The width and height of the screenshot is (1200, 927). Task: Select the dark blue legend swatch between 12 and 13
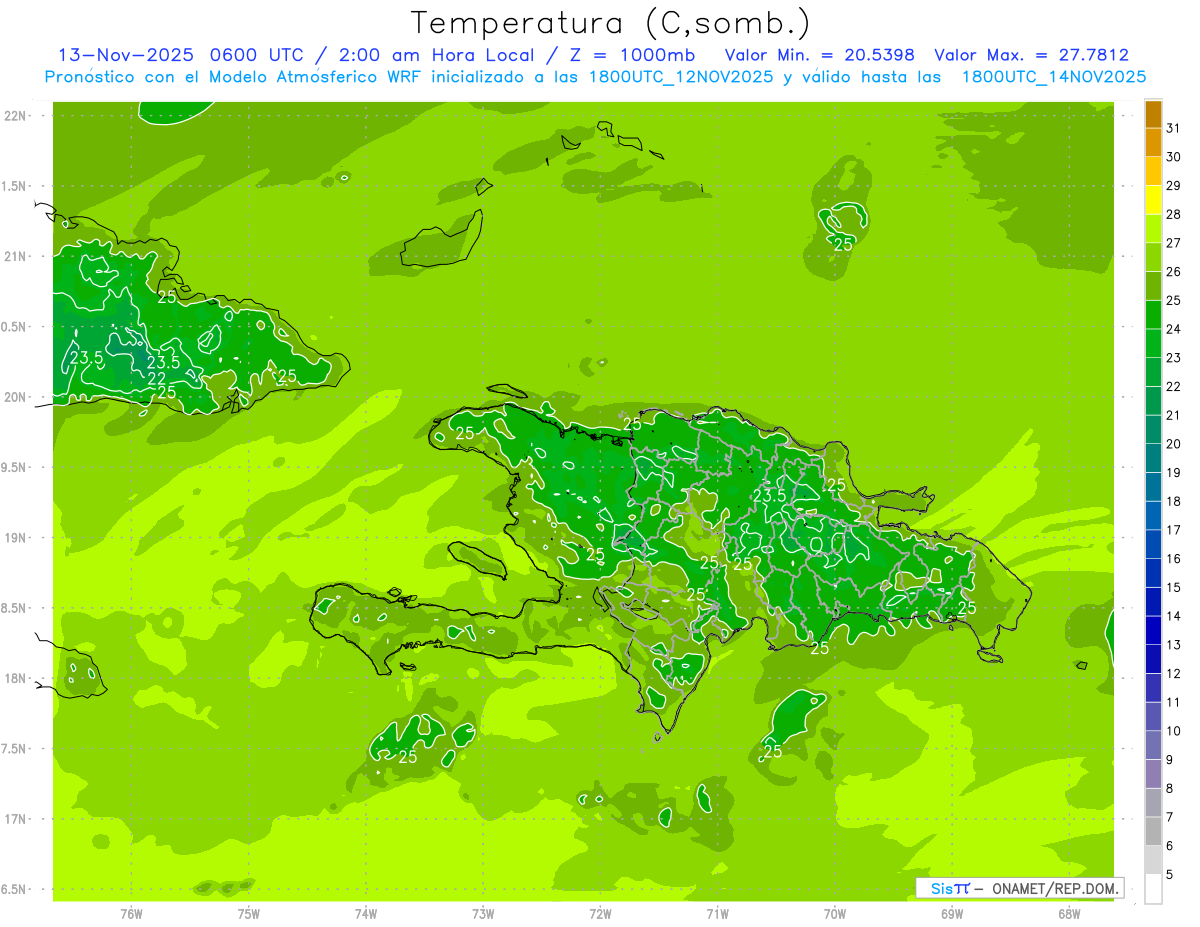click(1153, 659)
